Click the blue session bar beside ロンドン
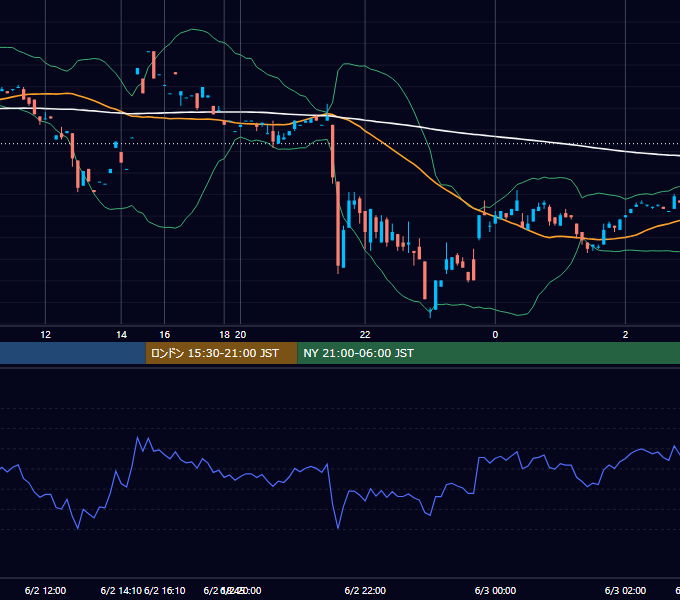The height and width of the screenshot is (600, 680). coord(73,353)
